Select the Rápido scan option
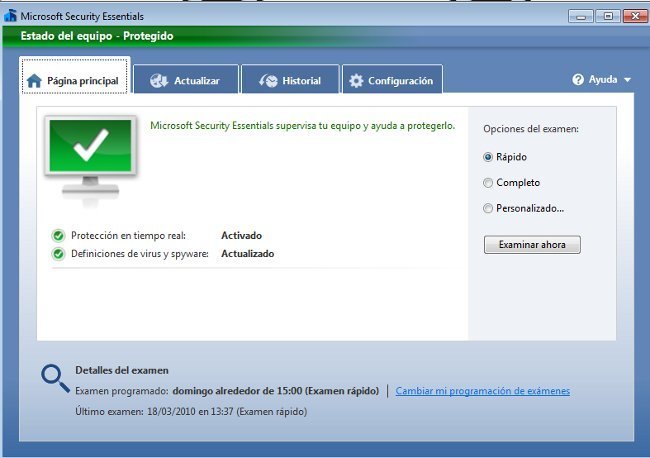650x458 pixels. (x=488, y=157)
